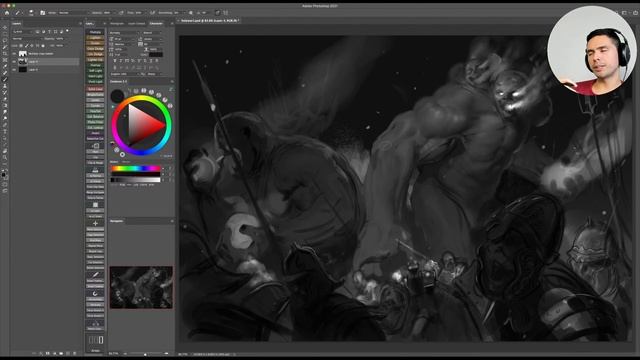Open the brush preset picker in options bar
640x360 pixels.
point(31,13)
